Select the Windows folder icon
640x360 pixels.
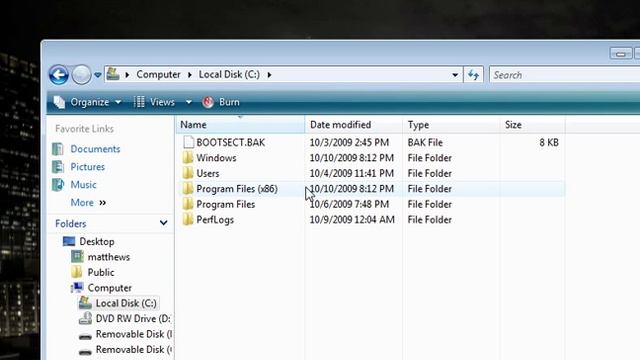tap(188, 158)
